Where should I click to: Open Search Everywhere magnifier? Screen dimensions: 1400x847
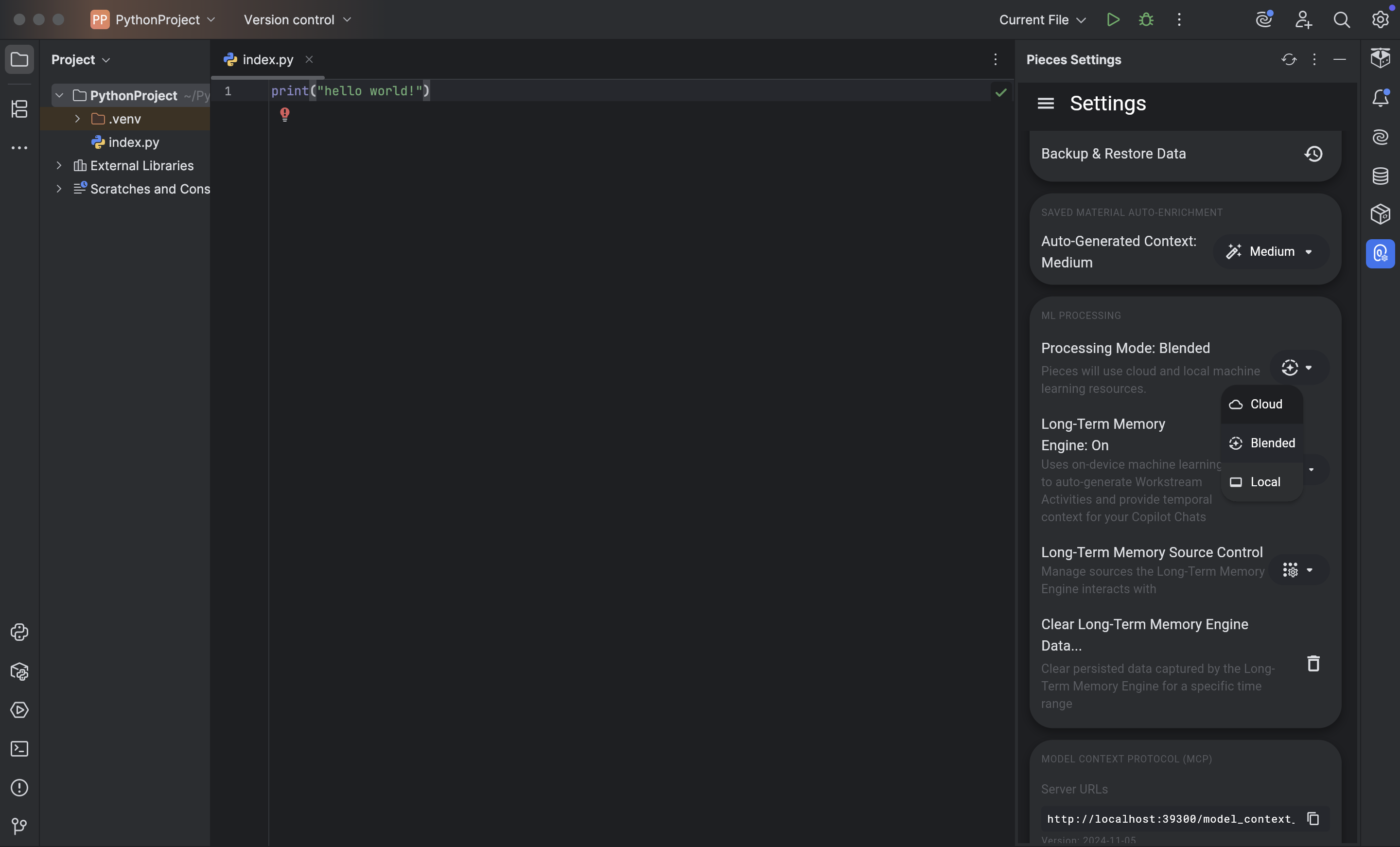coord(1342,19)
